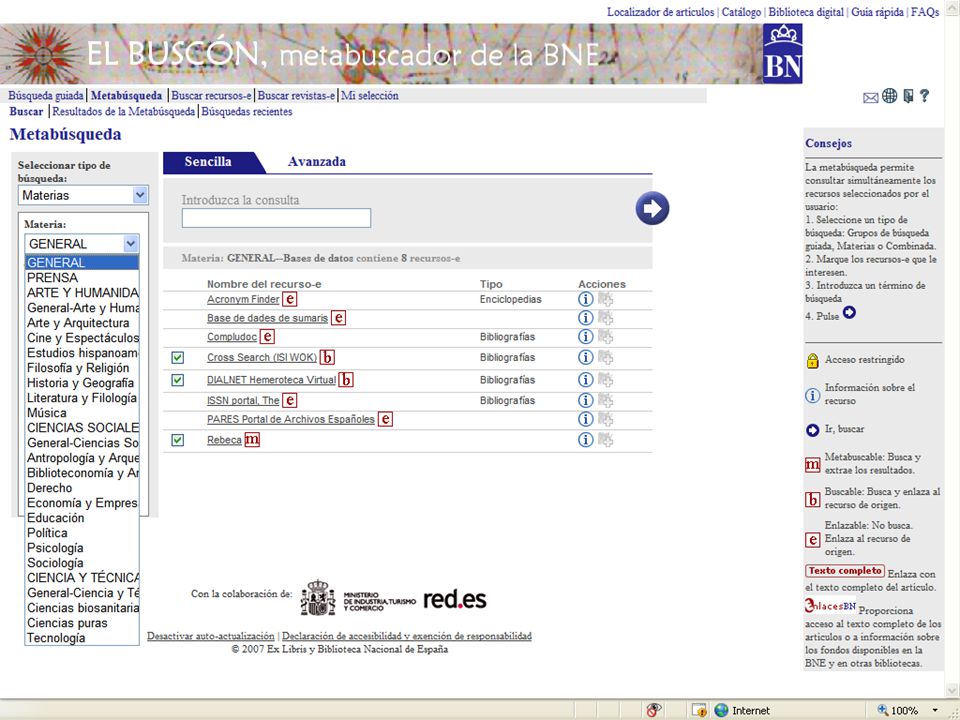Image resolution: width=960 pixels, height=720 pixels.
Task: Open Buscar revistas-e menu item
Action: (x=296, y=96)
